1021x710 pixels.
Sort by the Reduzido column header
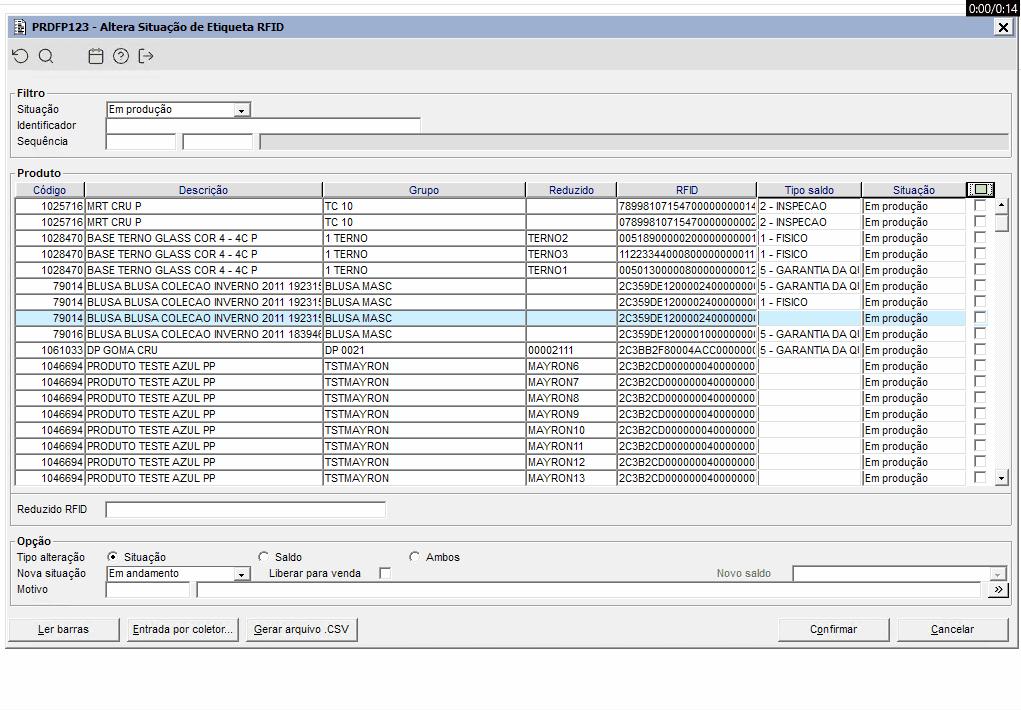point(571,190)
